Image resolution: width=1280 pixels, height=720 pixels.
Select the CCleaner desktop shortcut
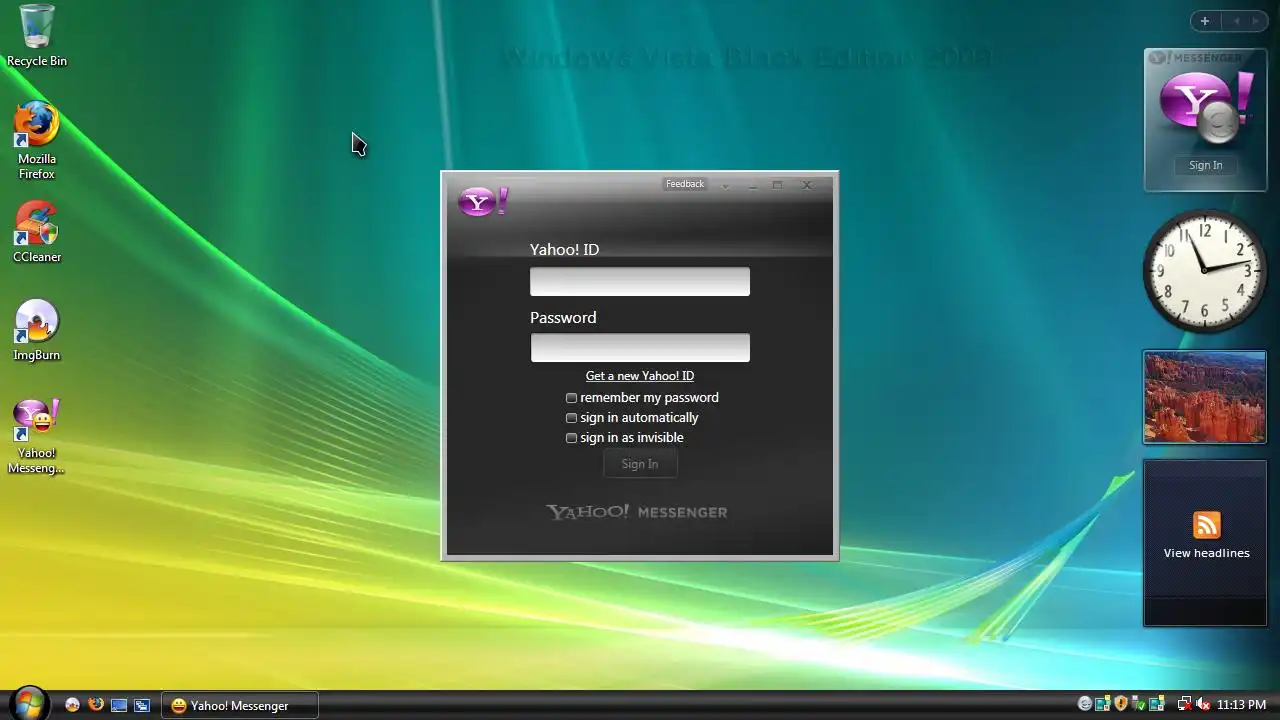[37, 232]
